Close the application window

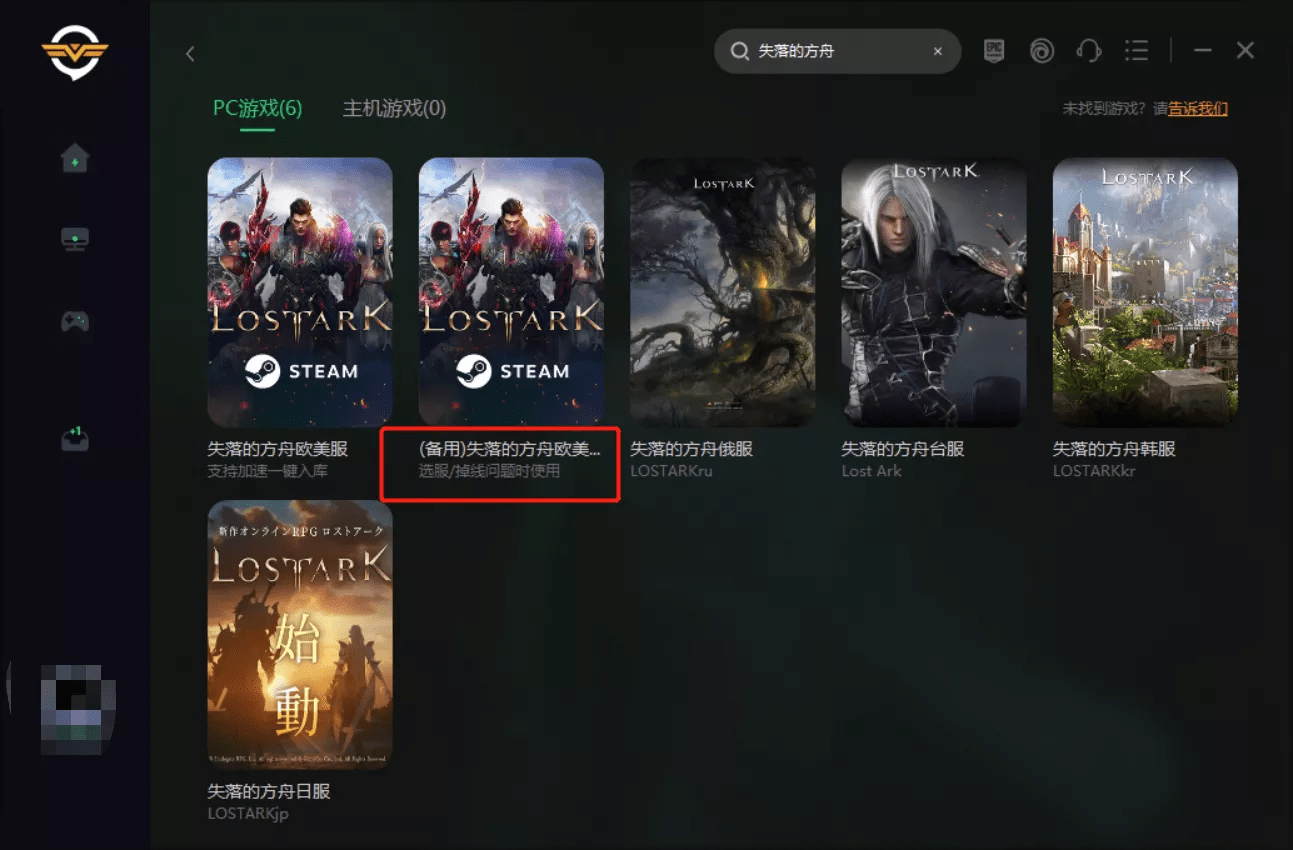pyautogui.click(x=1245, y=50)
